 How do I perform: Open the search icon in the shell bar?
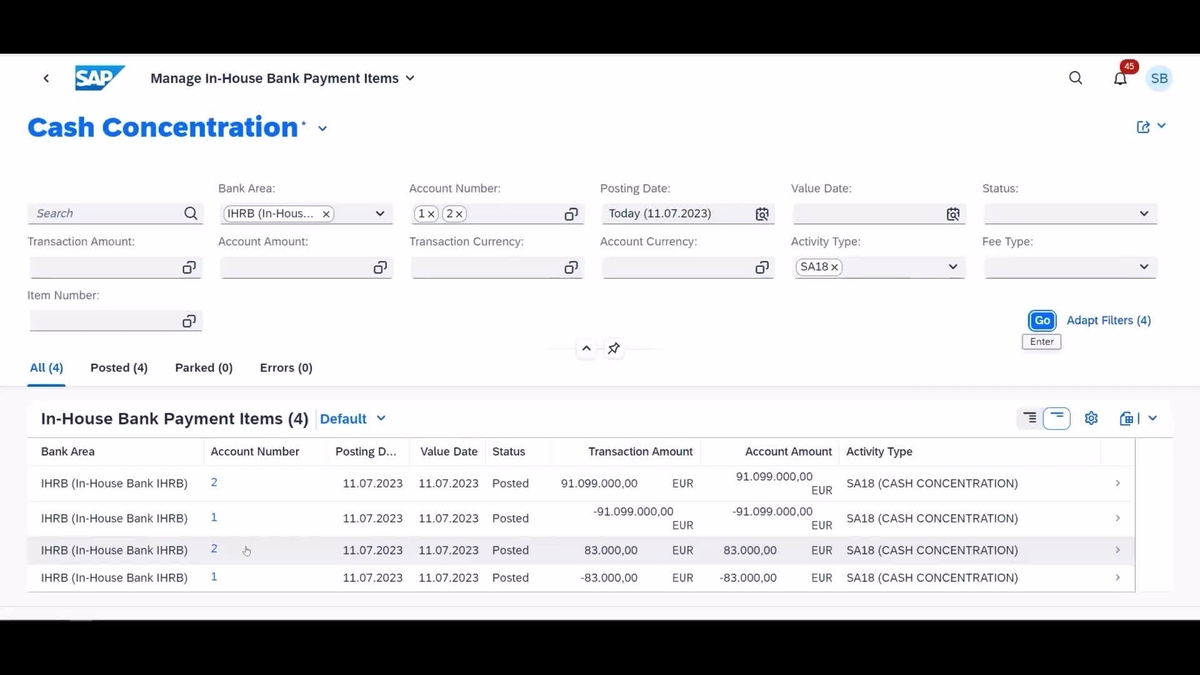1075,77
